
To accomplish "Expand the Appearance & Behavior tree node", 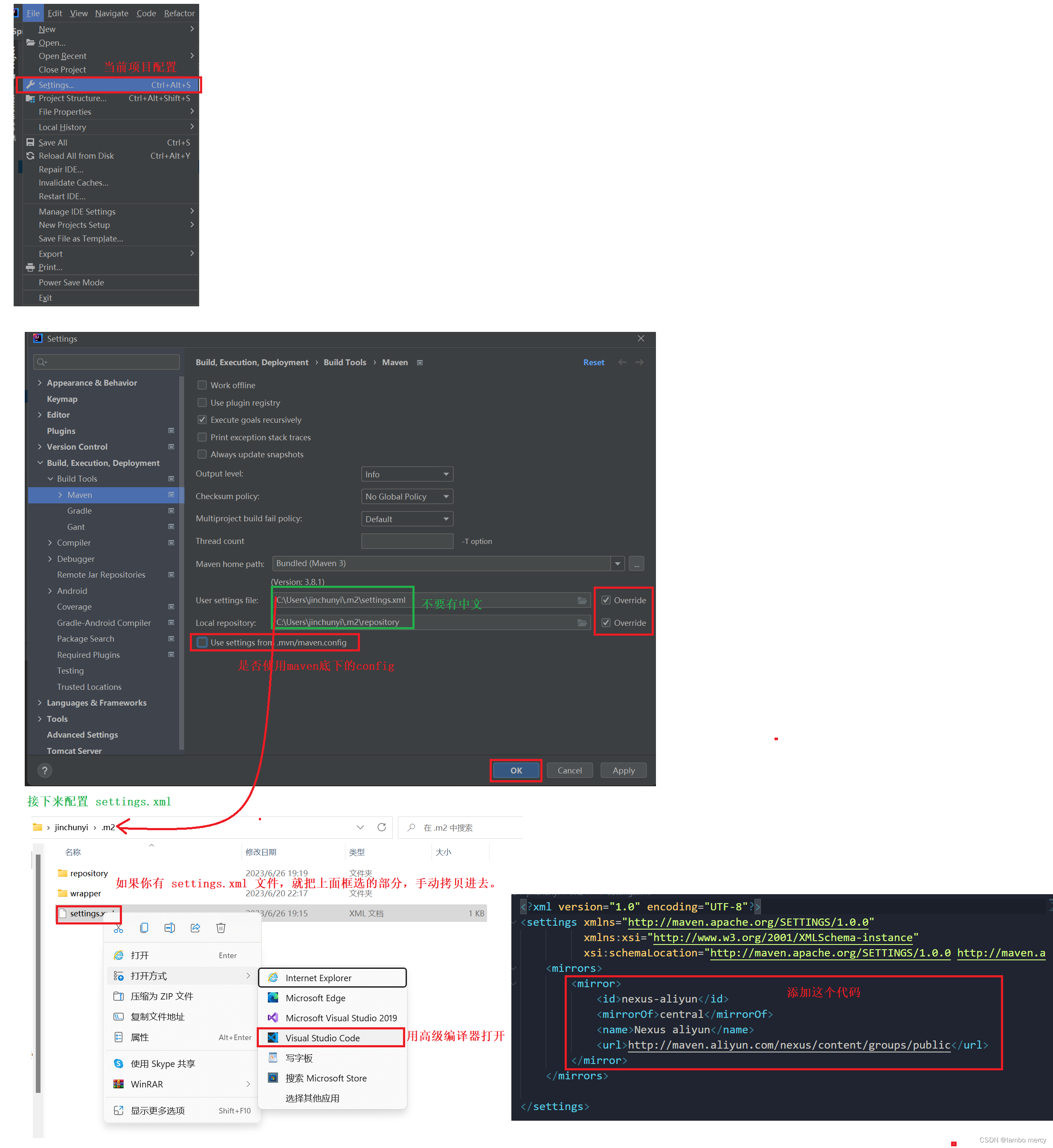I will tap(40, 383).
